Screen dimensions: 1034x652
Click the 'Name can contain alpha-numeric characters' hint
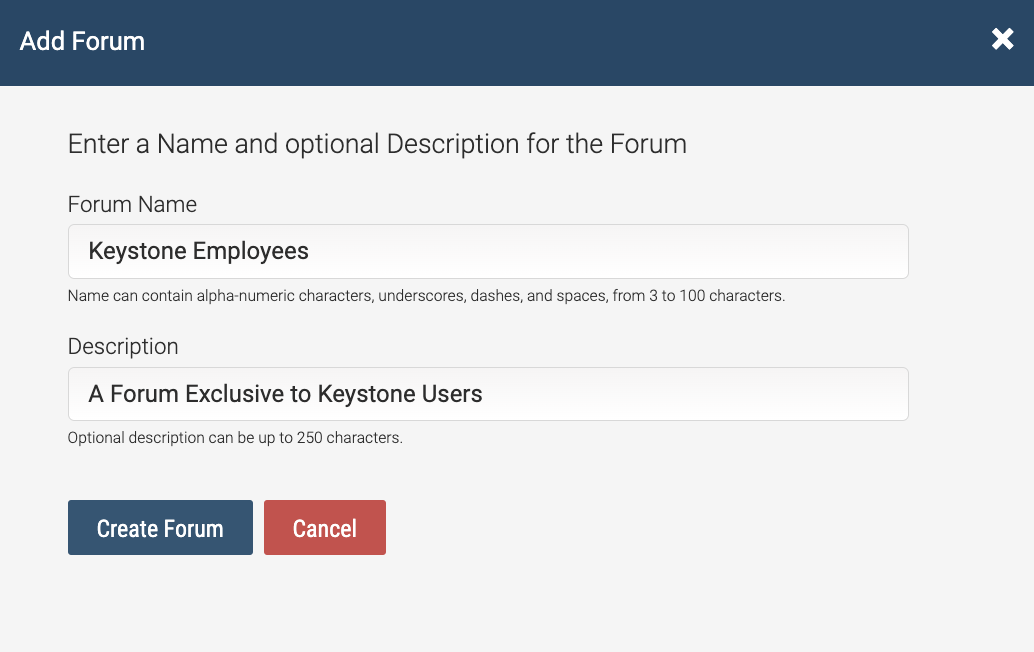(x=426, y=296)
